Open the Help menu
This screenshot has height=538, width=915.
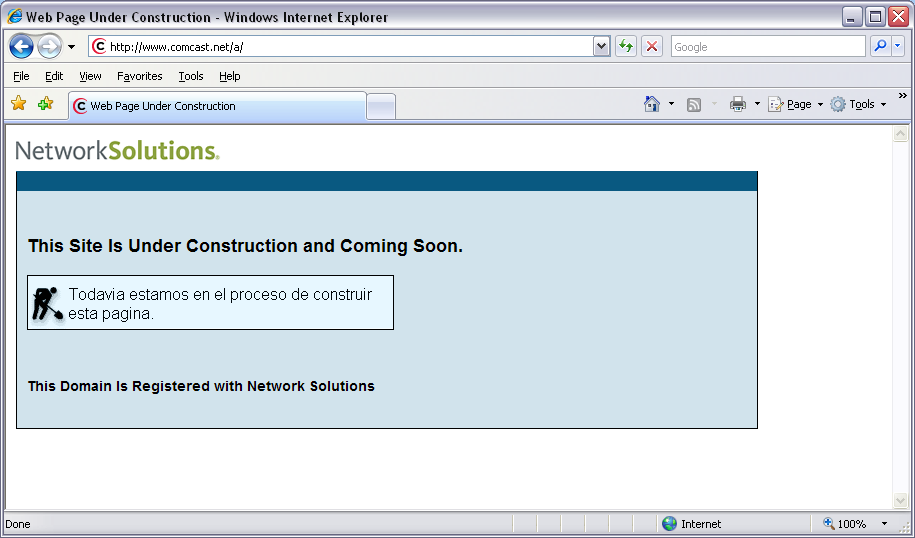pyautogui.click(x=229, y=76)
